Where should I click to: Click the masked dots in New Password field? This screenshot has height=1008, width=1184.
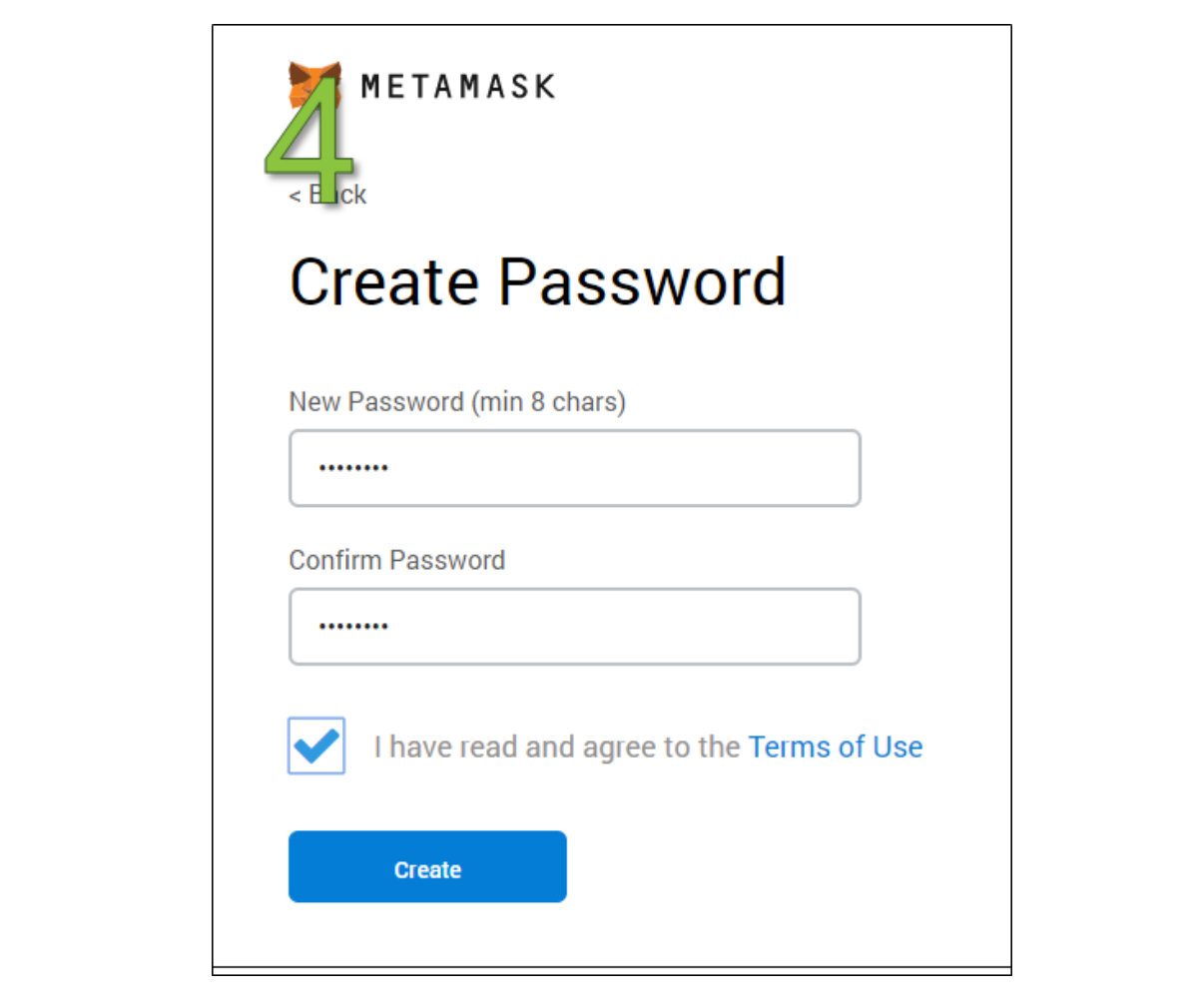[353, 468]
